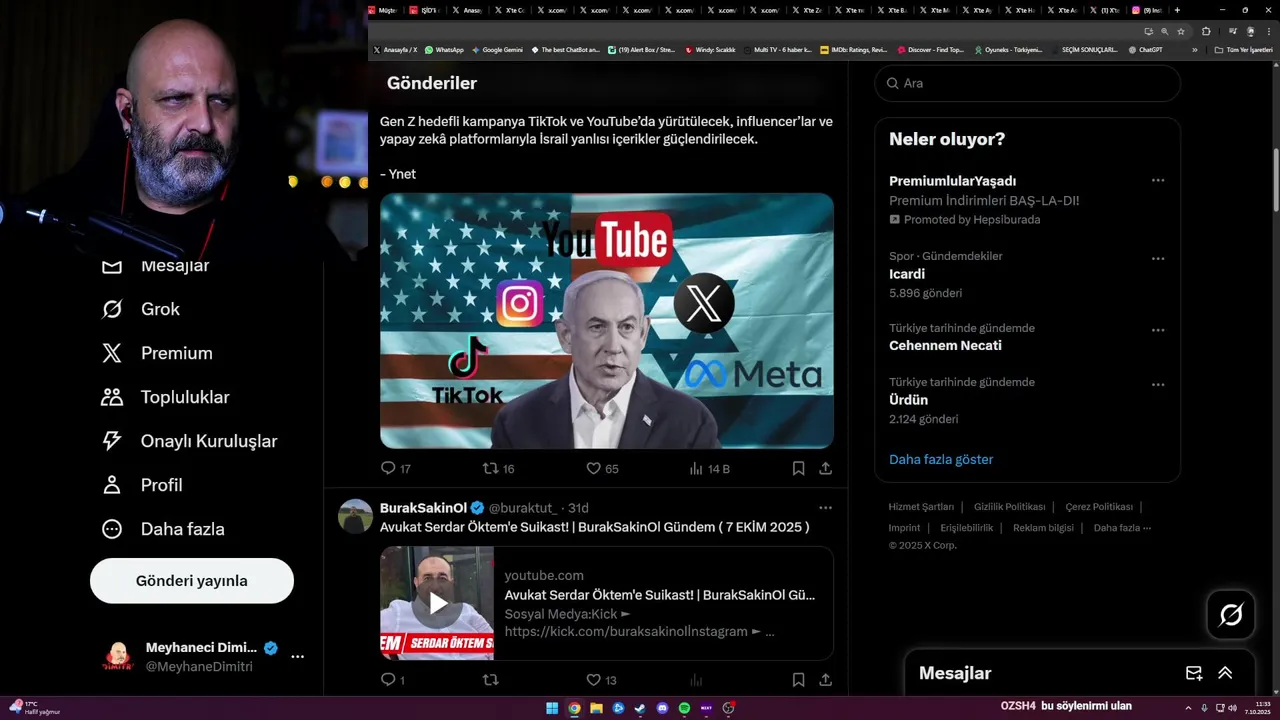
Task: Repost the Gen Z campaign post
Action: point(498,468)
